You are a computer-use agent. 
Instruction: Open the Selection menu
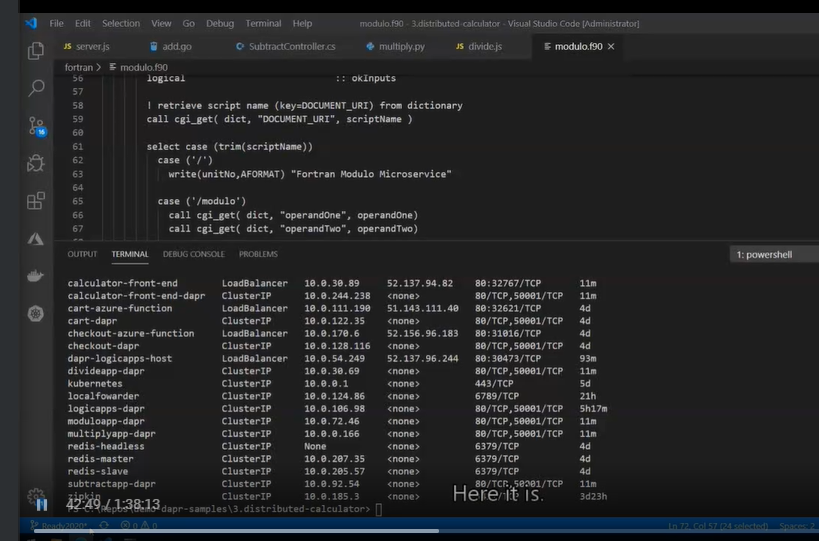(121, 23)
